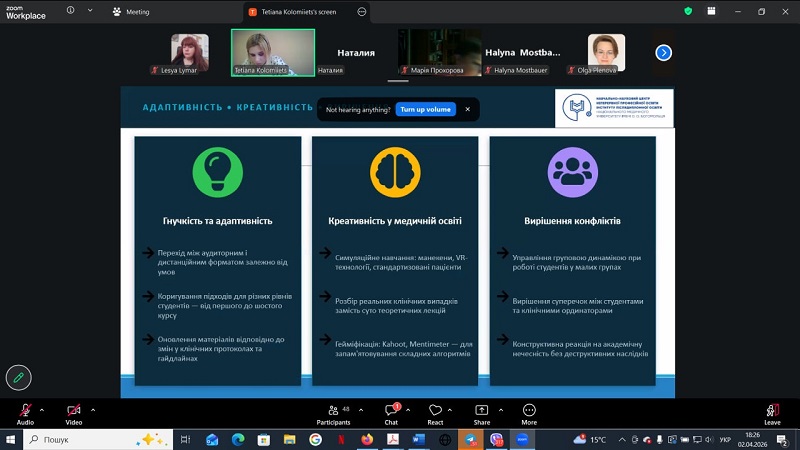The width and height of the screenshot is (800, 450).
Task: Open the annotation pencil tool
Action: (x=18, y=377)
